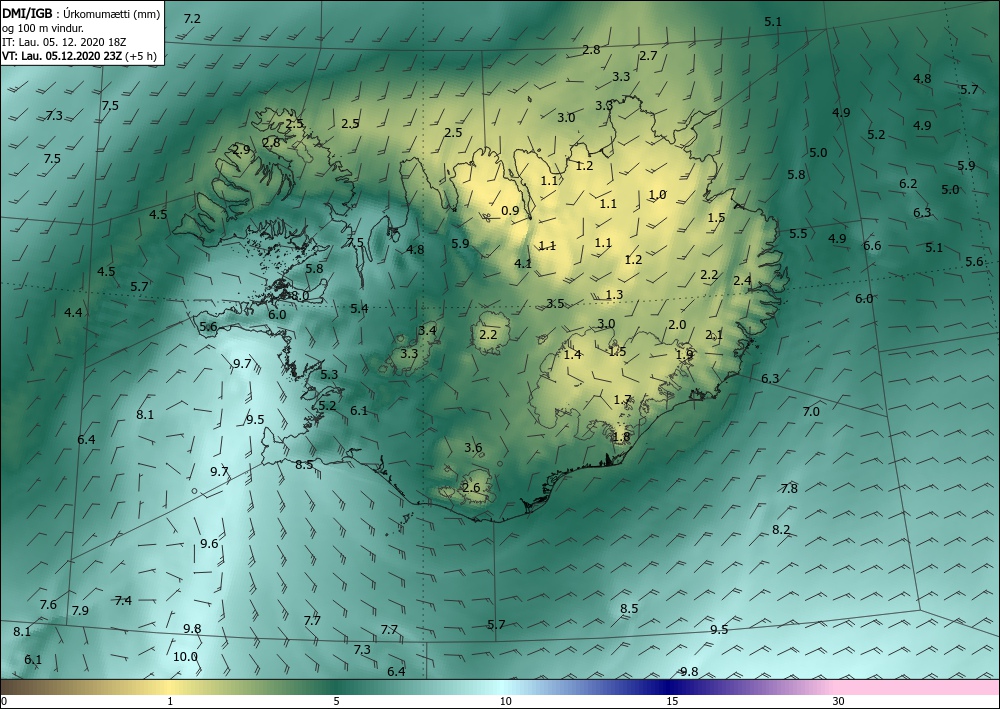Click the map value 7.2
Screen dimensions: 1000x709
[192, 18]
